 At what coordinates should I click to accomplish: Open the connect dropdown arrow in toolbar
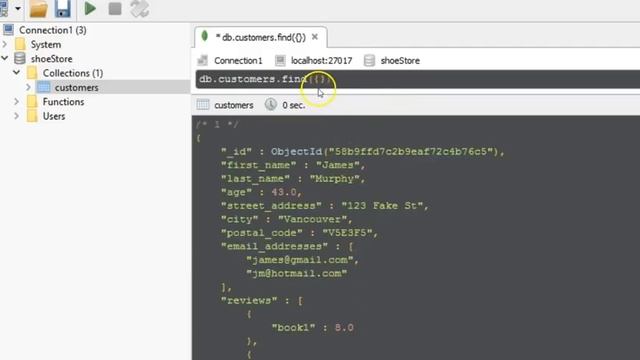(x=18, y=8)
